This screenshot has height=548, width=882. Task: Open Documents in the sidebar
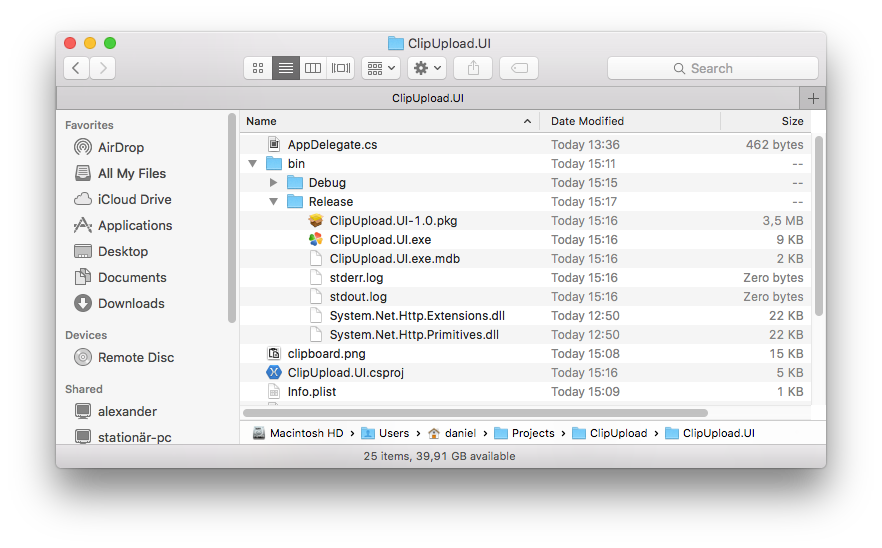[x=120, y=277]
